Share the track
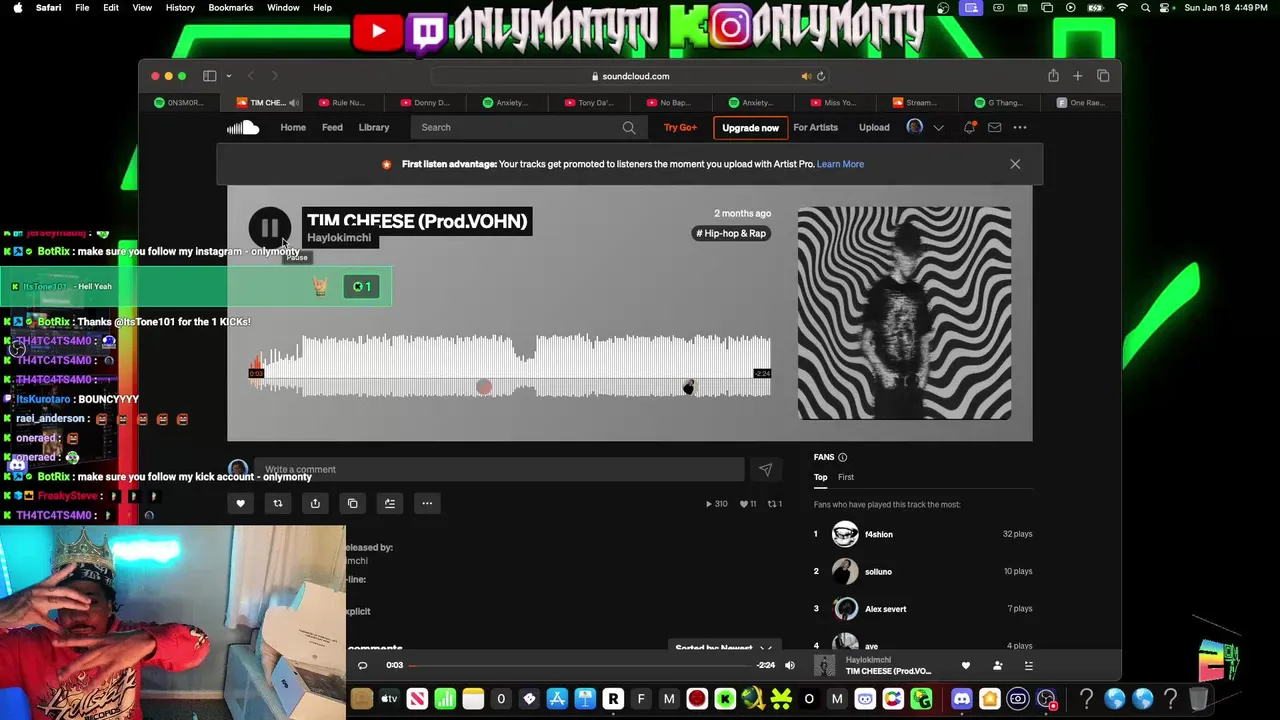 point(315,503)
